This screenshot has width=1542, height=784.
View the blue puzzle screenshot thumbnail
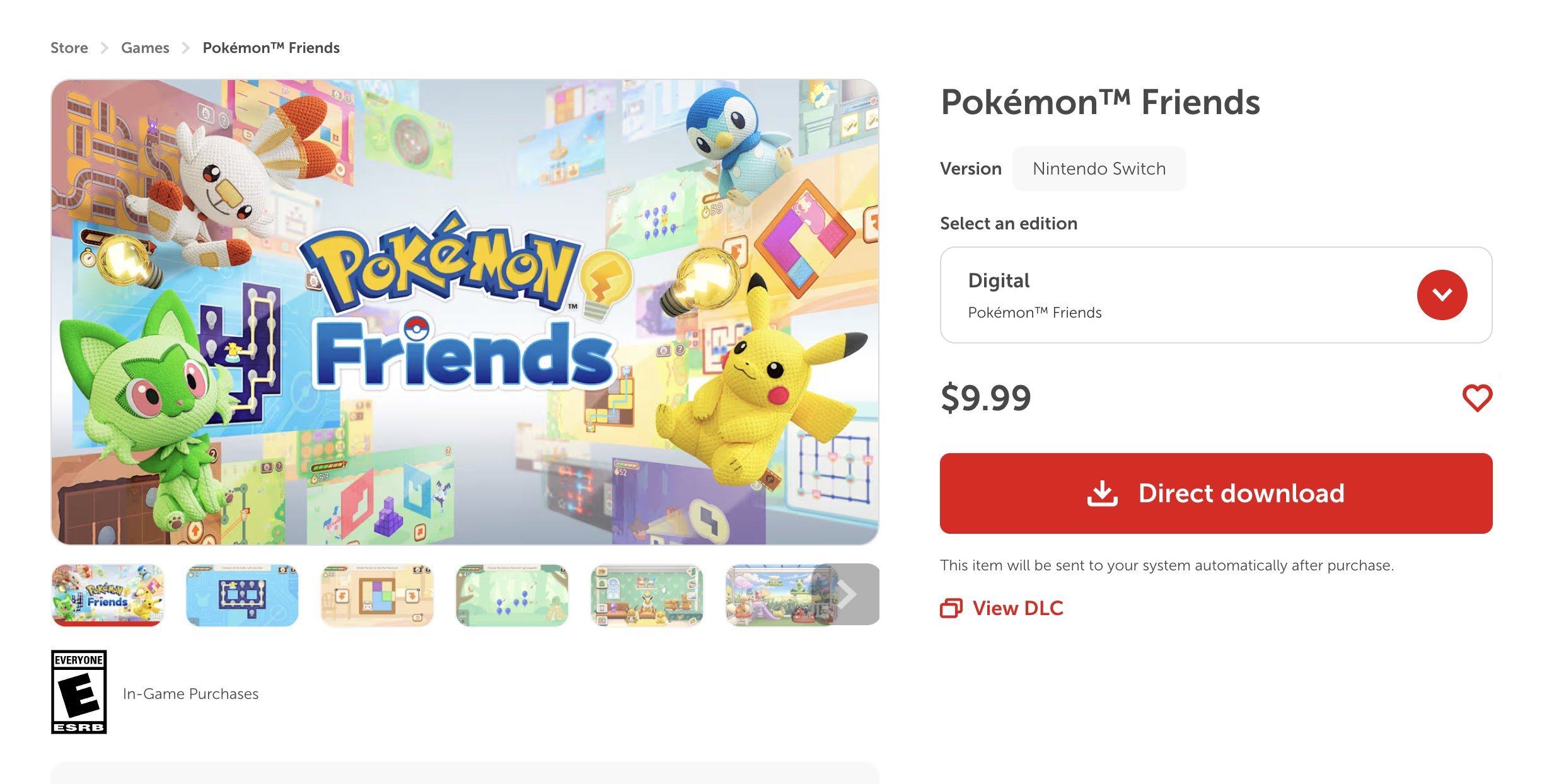243,595
